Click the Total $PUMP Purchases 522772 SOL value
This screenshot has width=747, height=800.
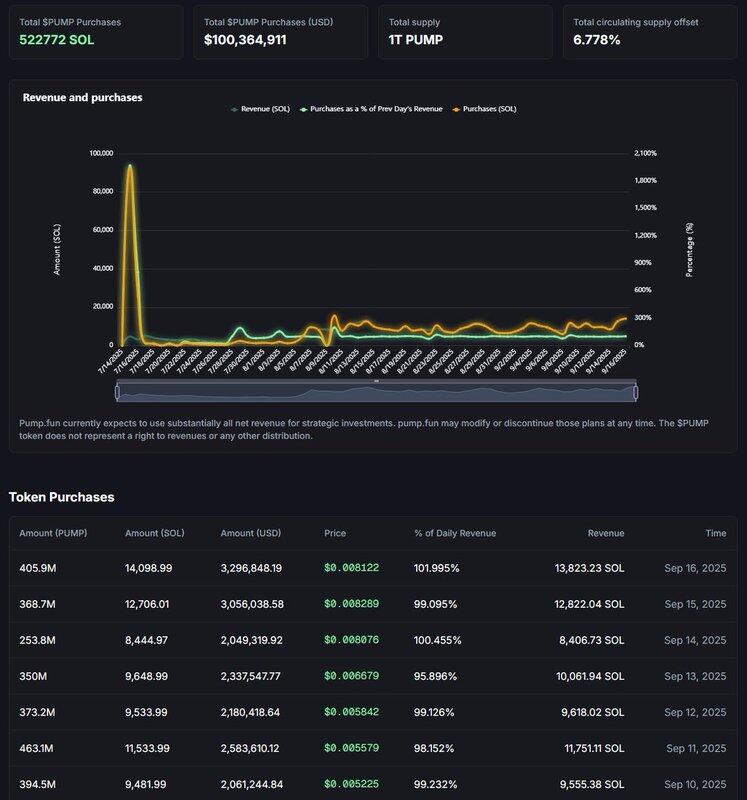coord(57,40)
